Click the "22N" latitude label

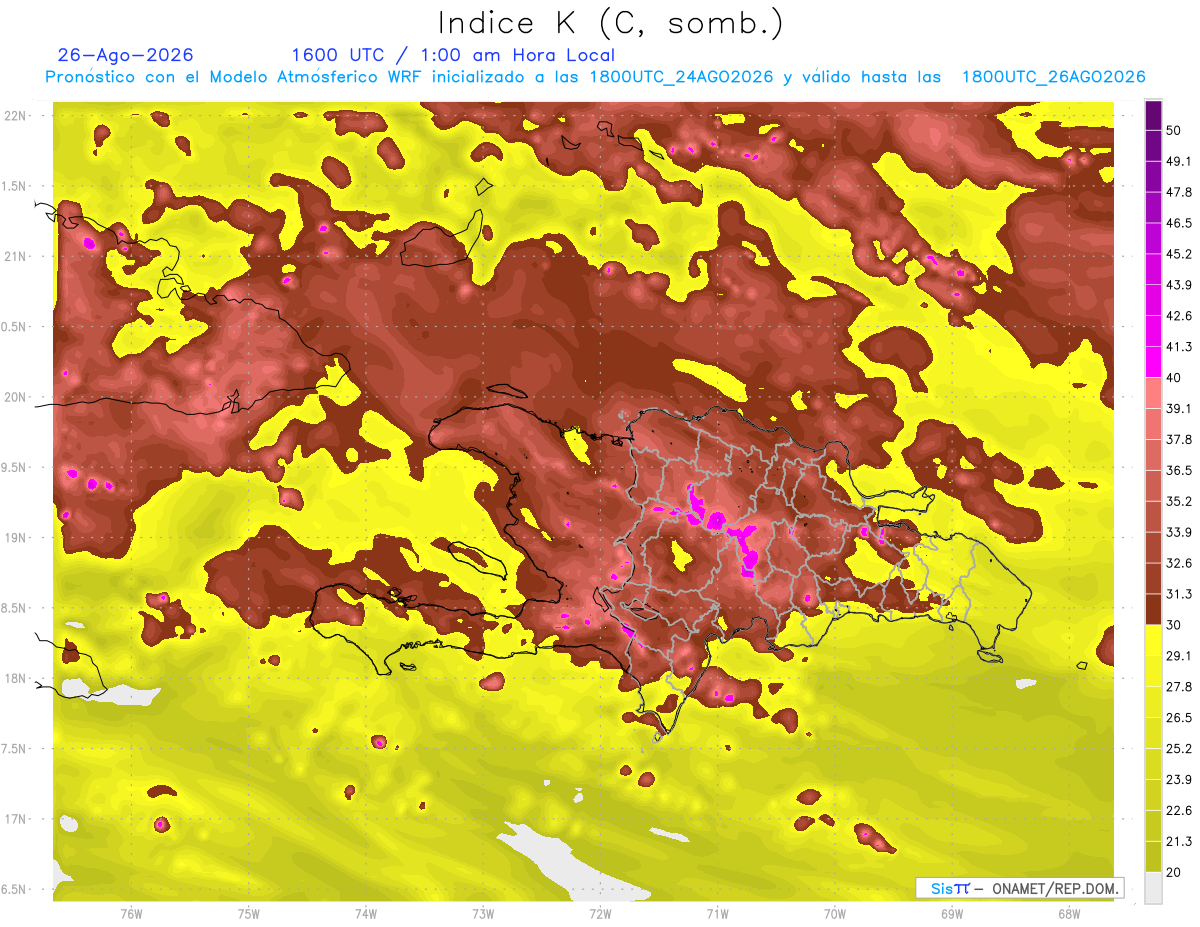coord(17,116)
